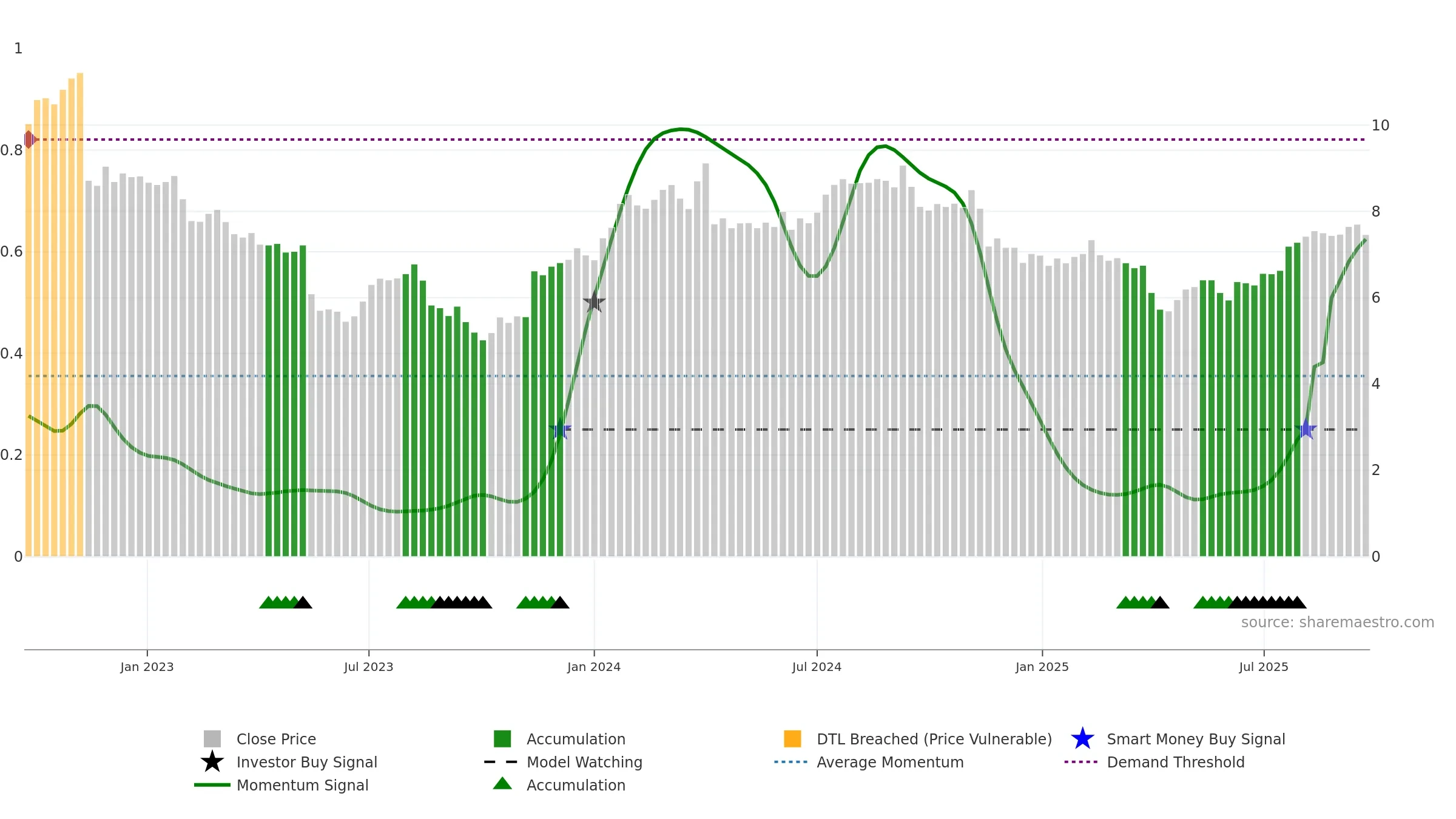Click the Jan 2023 axis tick label

tap(147, 667)
